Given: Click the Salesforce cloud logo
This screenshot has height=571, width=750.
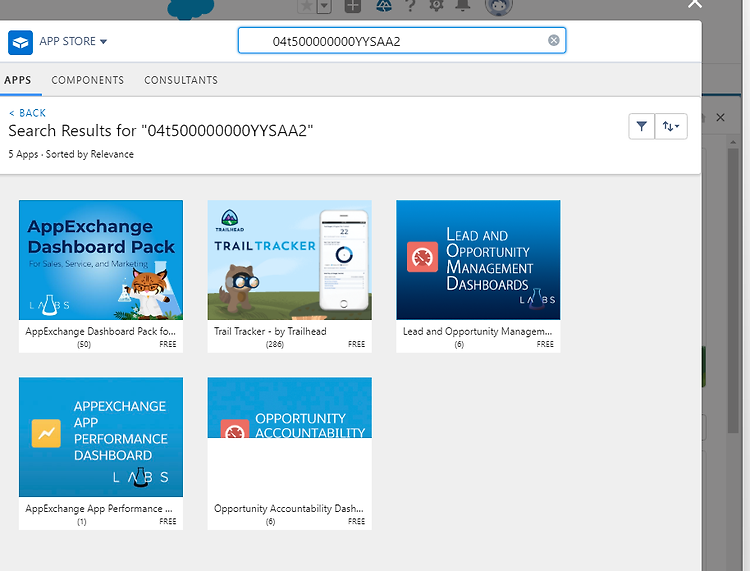Looking at the screenshot, I should pos(190,9).
